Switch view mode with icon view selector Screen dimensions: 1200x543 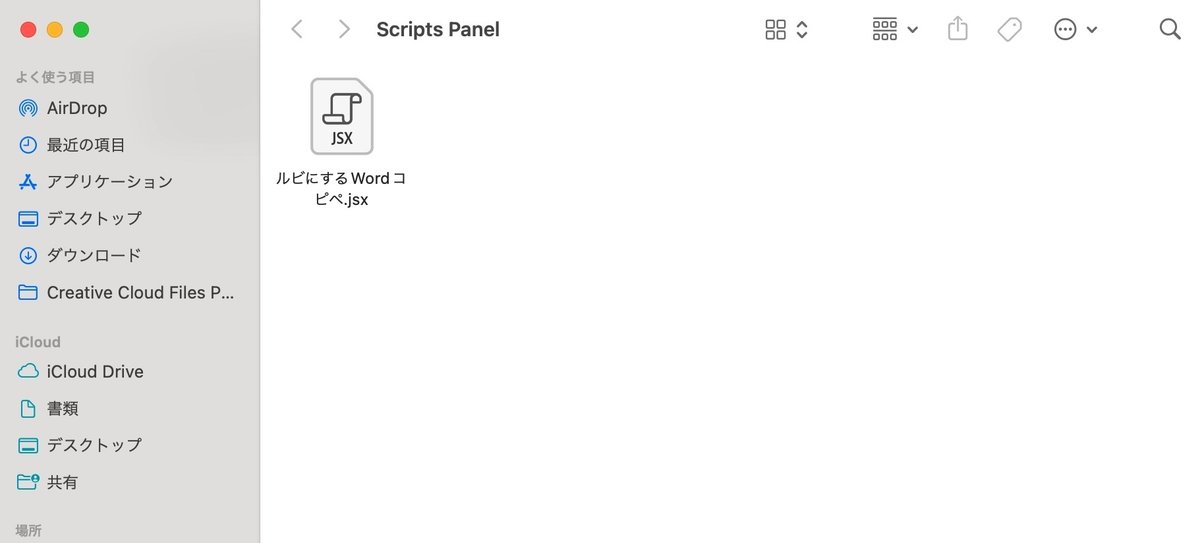786,29
